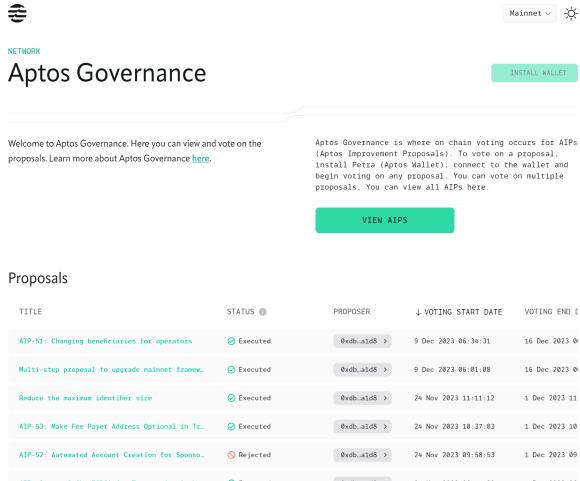The width and height of the screenshot is (580, 481).
Task: Click the Status column header
Action: 240,312
